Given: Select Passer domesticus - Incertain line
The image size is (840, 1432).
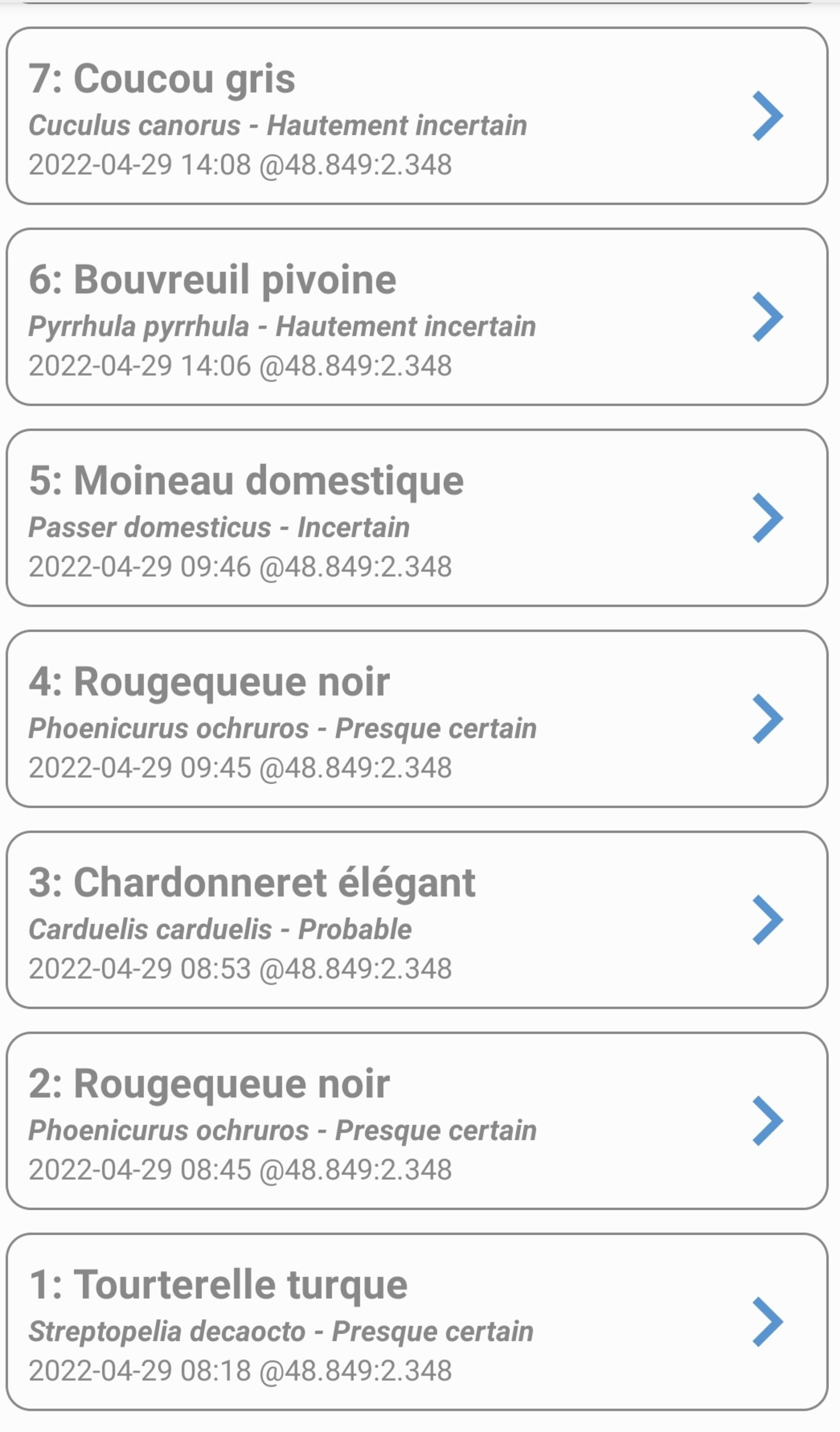Looking at the screenshot, I should click(219, 527).
